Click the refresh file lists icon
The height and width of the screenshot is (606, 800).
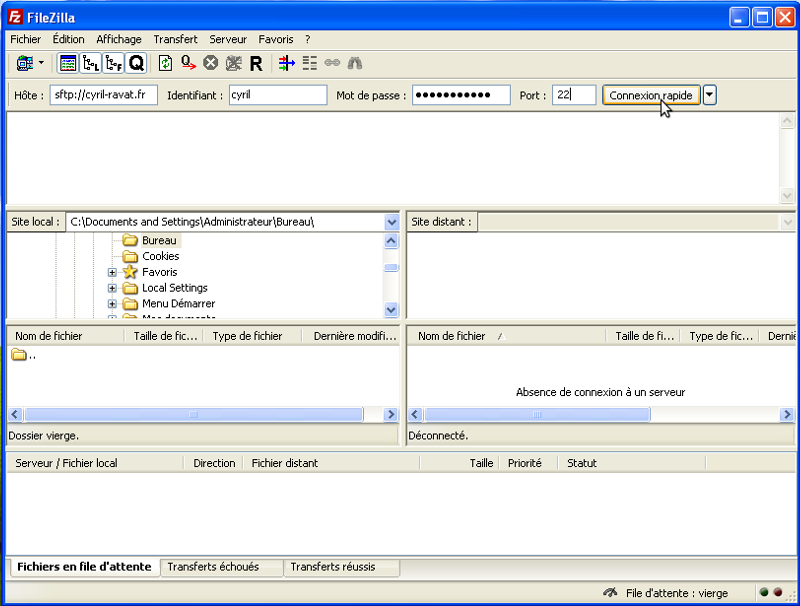click(166, 63)
